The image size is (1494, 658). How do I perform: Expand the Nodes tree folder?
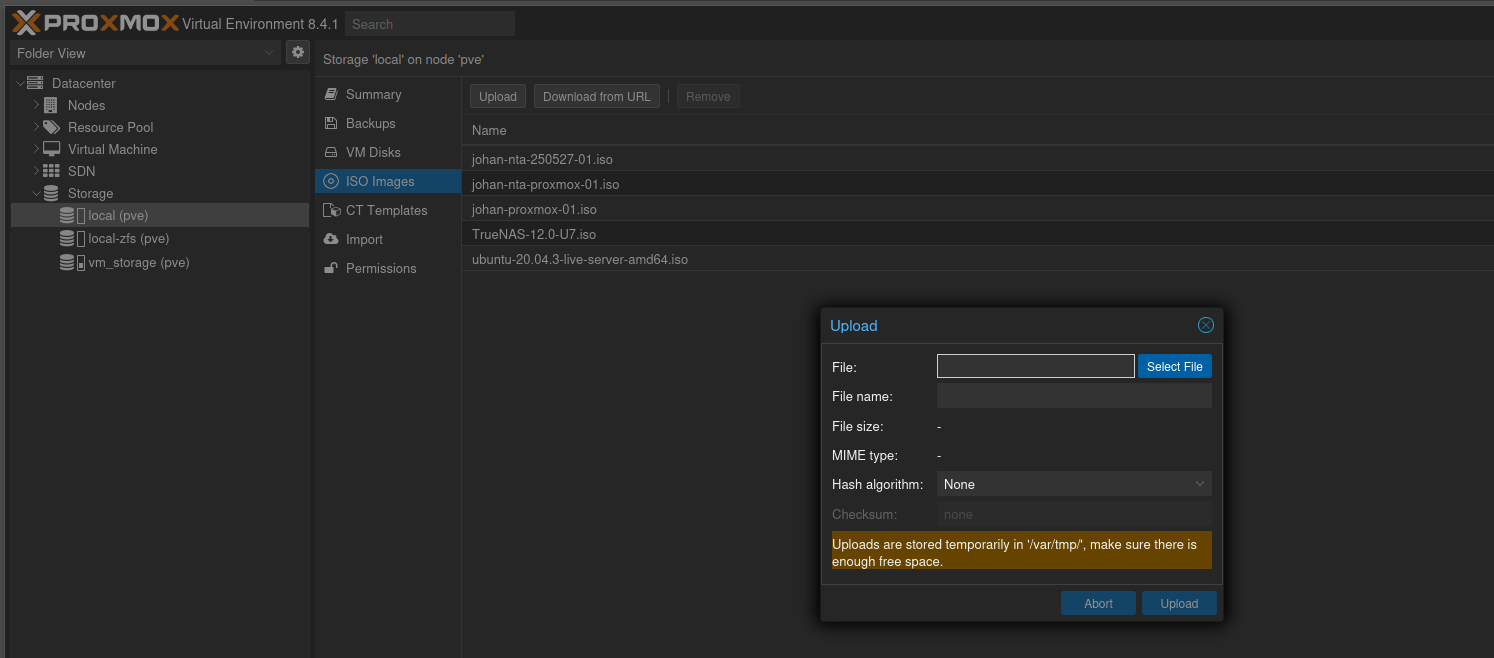click(x=37, y=105)
